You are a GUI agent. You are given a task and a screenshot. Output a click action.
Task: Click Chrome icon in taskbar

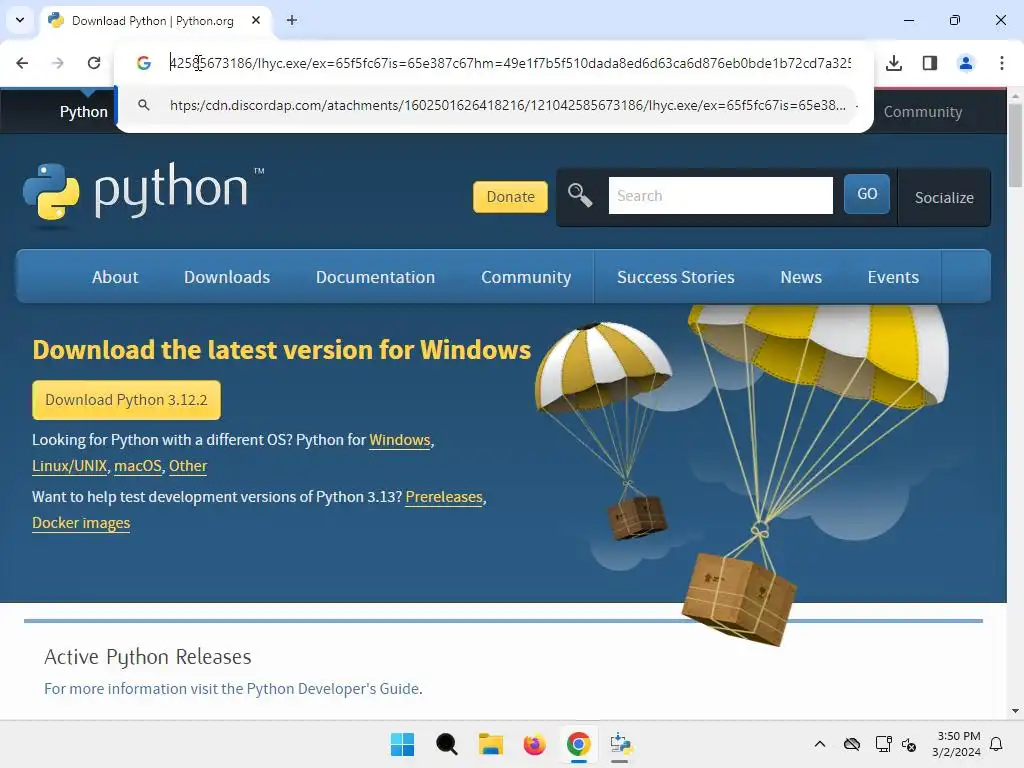[579, 744]
